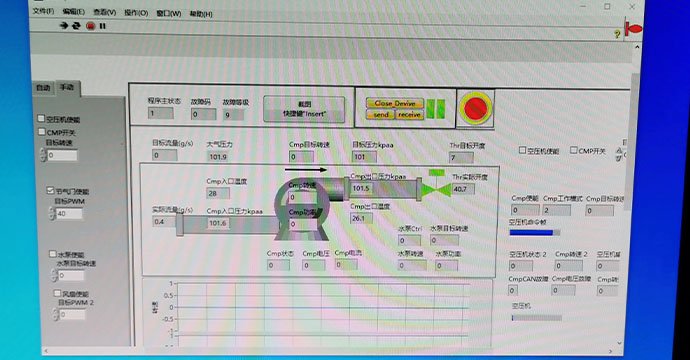Open the 窗口(W) menu

click(169, 13)
